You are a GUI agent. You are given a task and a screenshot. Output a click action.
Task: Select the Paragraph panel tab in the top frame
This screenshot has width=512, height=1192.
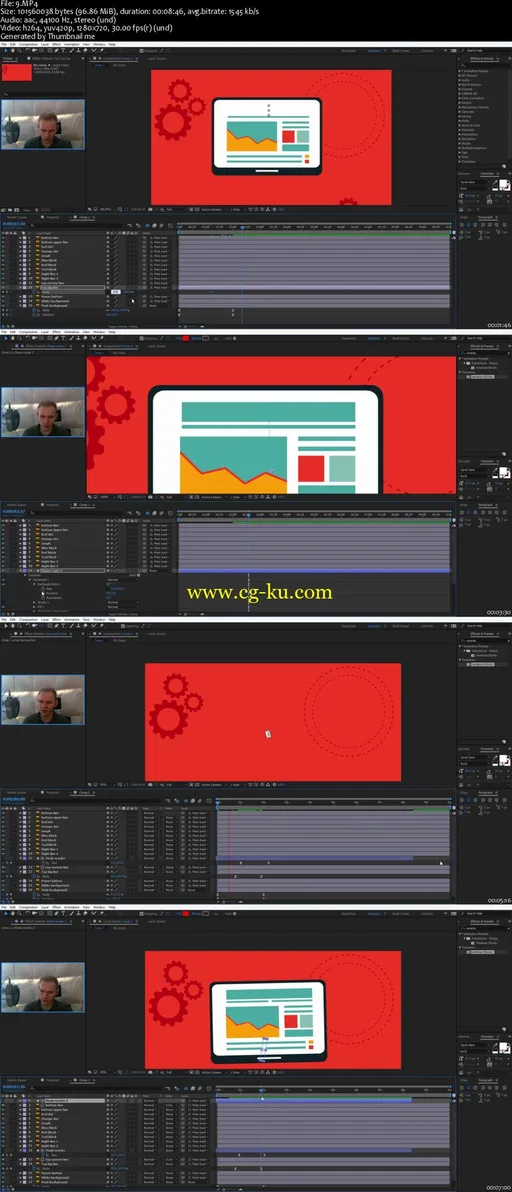click(485, 218)
